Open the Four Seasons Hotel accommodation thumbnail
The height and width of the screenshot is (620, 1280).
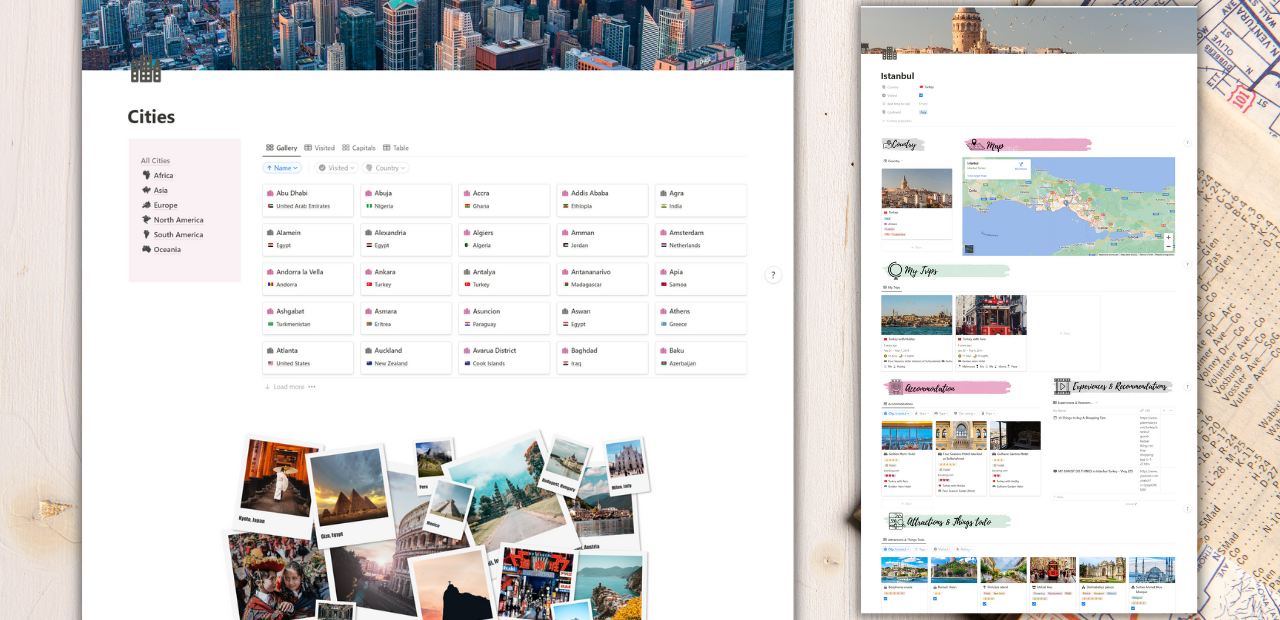coord(961,436)
